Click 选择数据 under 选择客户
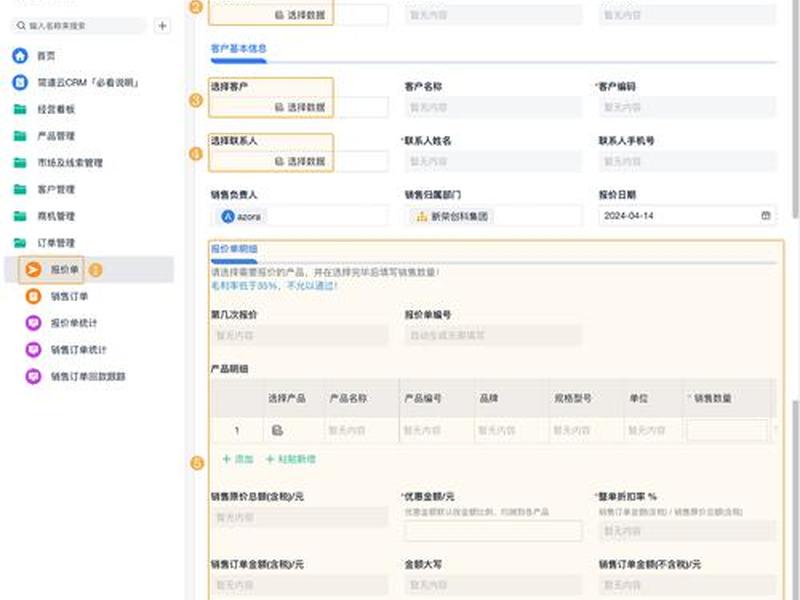This screenshot has height=600, width=800. [x=300, y=107]
